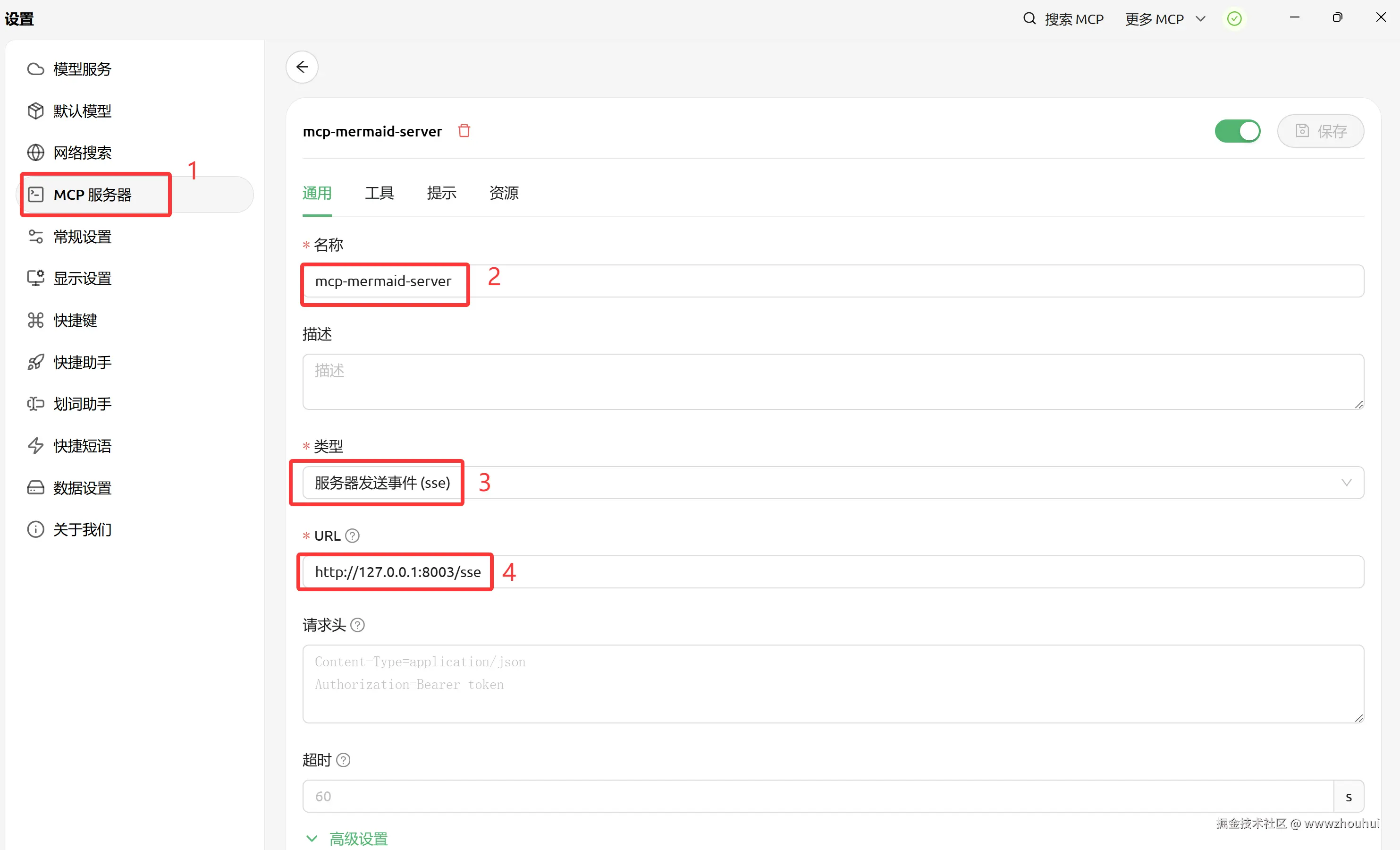Click the mcp-mermaid-server title heading
This screenshot has width=1400, height=850.
(372, 131)
